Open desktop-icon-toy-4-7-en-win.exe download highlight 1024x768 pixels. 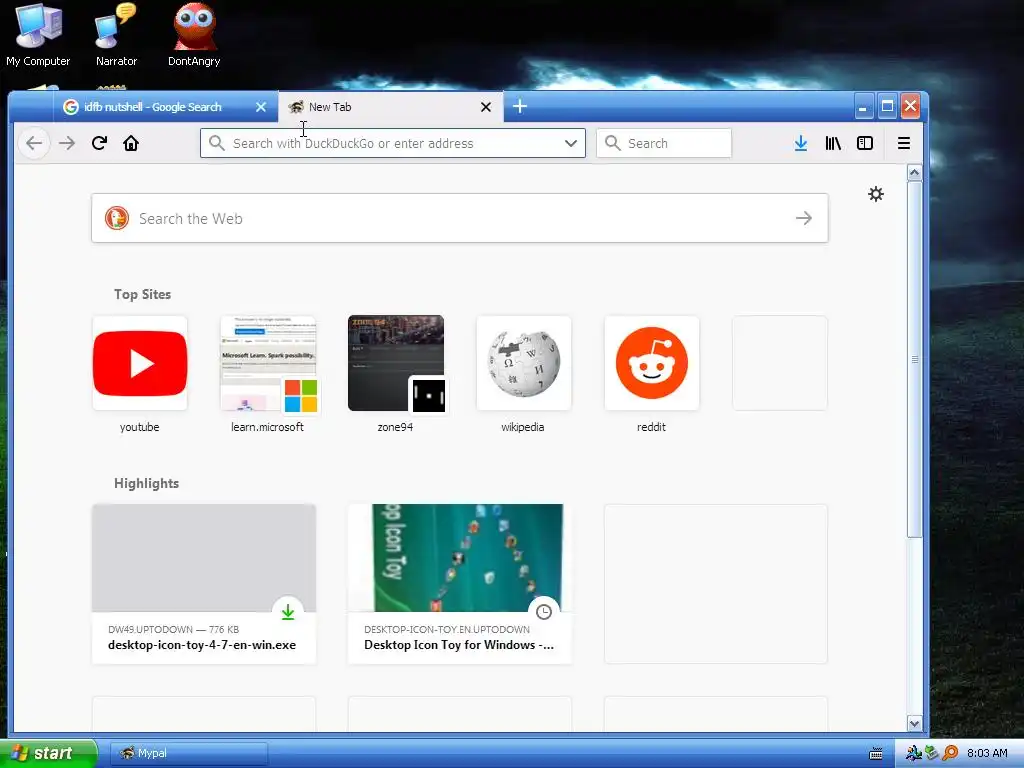tap(204, 584)
